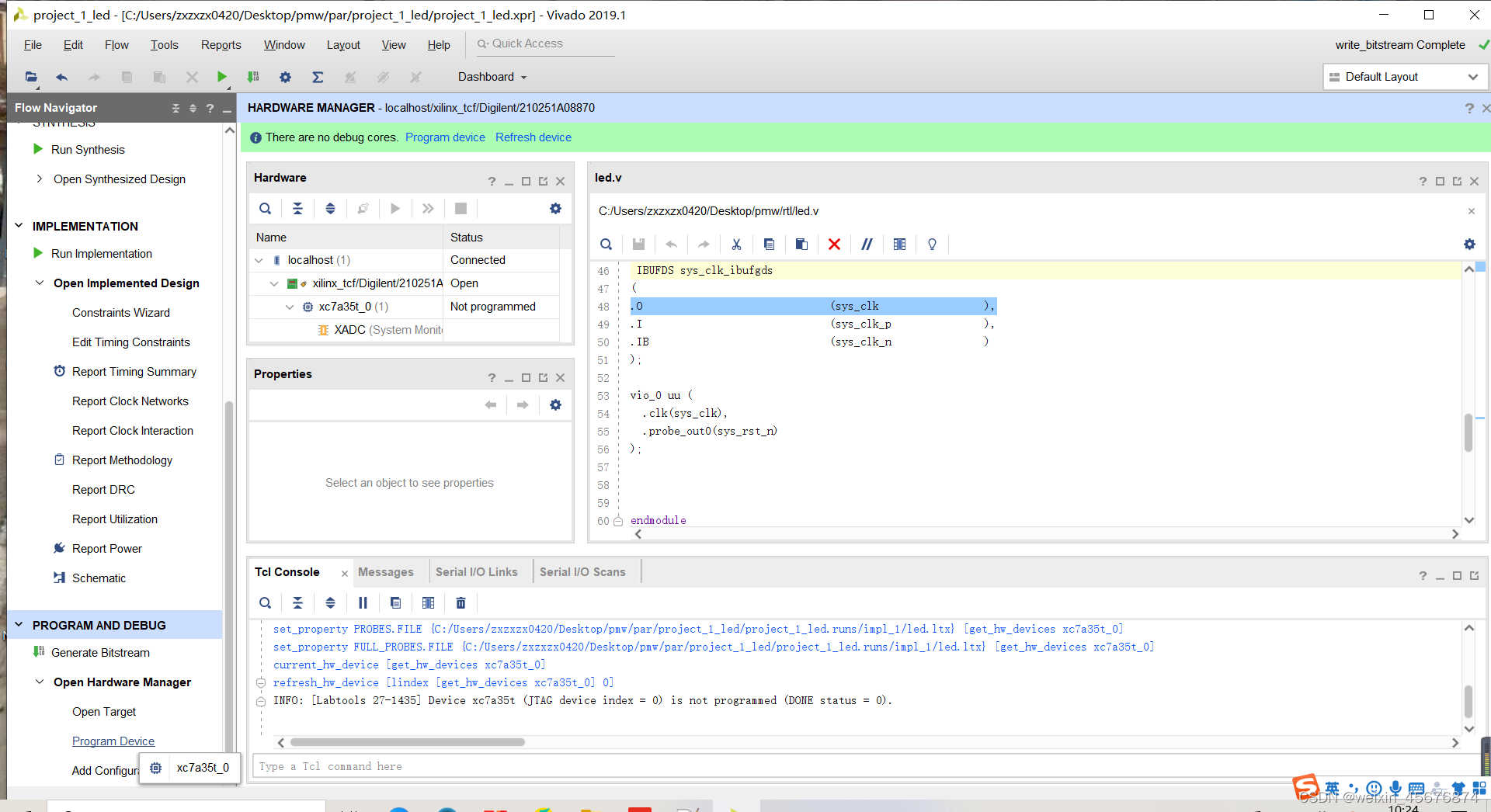1491x812 pixels.
Task: Click the Open Project icon in main toolbar
Action: (31, 77)
